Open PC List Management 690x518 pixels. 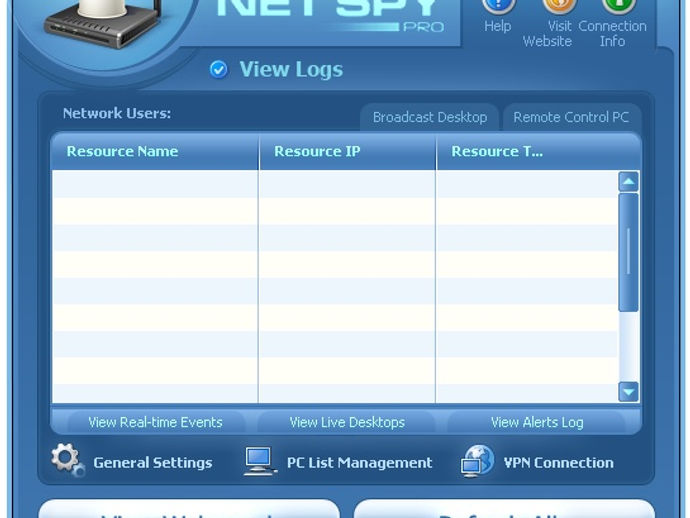coord(360,463)
